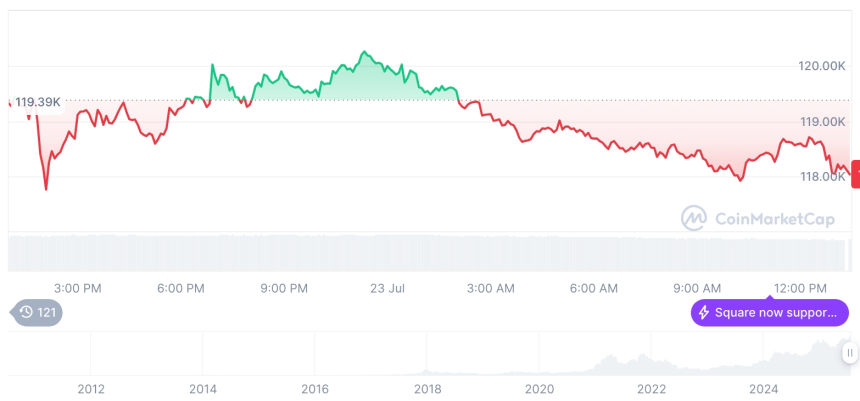Click the 12:00 PM time marker
This screenshot has height=401, width=860.
coord(801,289)
